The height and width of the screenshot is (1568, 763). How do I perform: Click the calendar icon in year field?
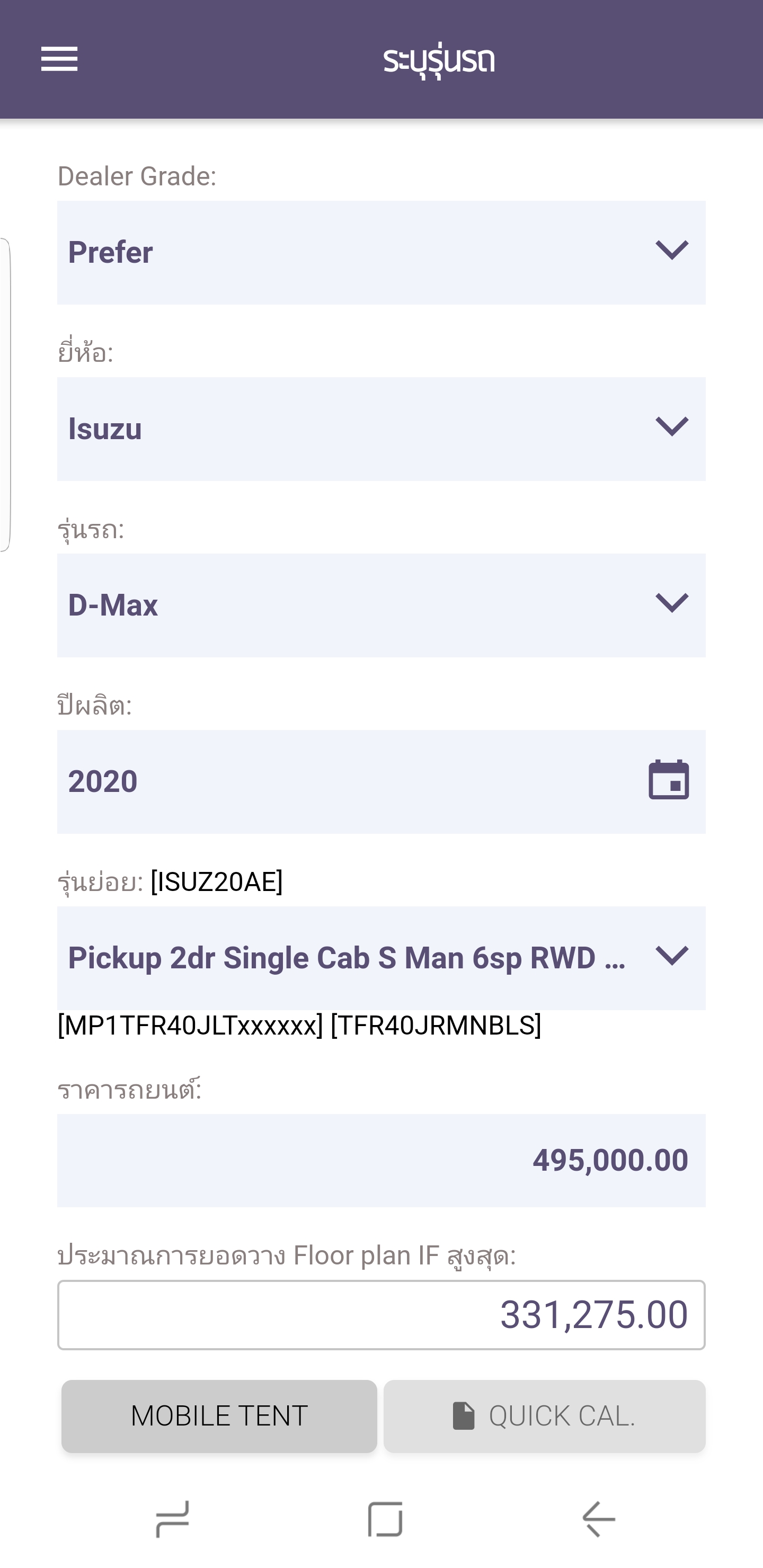(669, 780)
